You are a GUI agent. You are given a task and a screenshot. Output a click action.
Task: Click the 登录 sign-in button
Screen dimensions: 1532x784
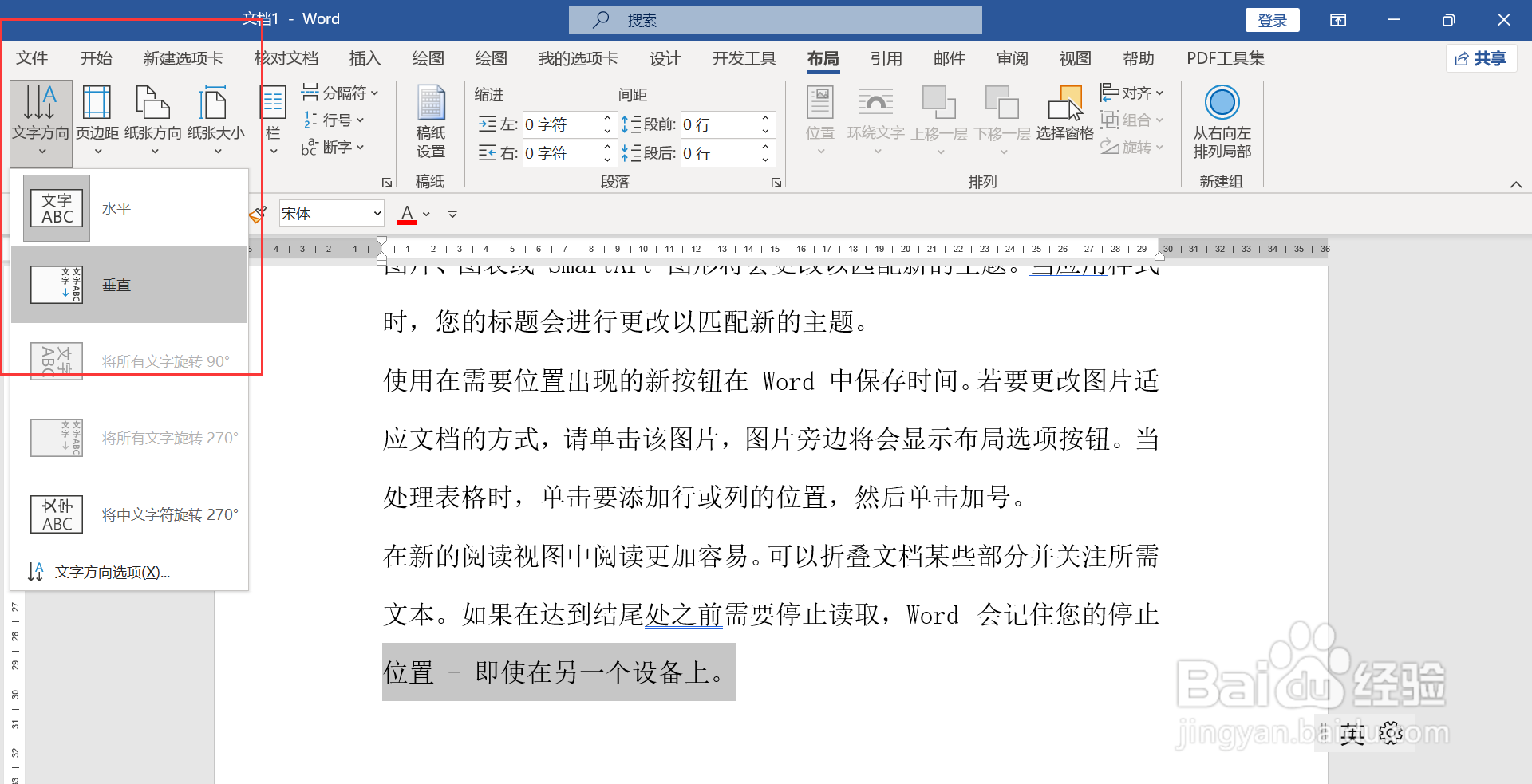pos(1273,20)
